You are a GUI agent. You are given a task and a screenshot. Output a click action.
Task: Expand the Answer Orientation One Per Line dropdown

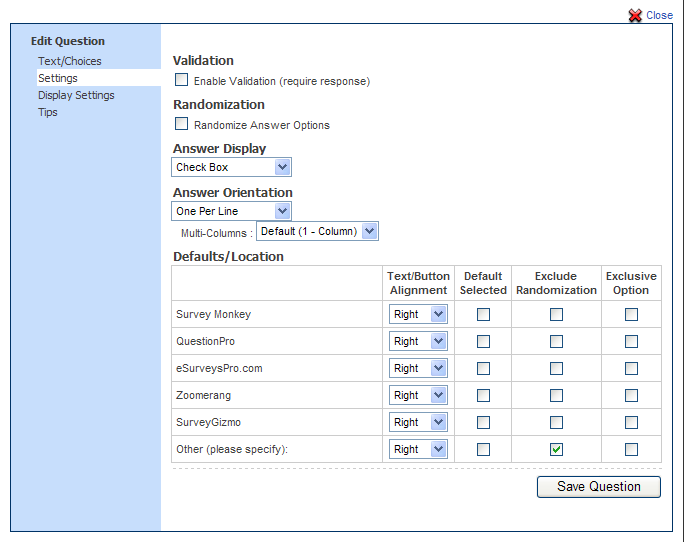click(x=232, y=211)
